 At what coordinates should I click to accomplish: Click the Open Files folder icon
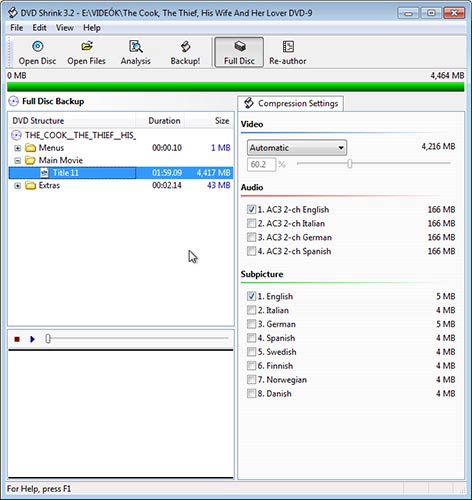coord(87,46)
